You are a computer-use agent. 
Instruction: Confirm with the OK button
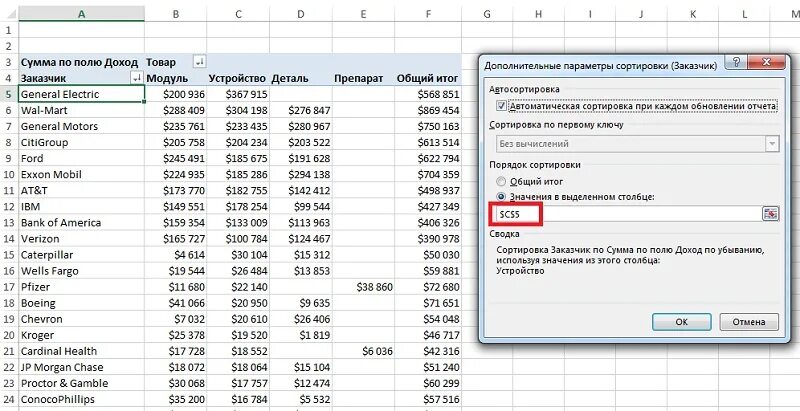pos(682,322)
